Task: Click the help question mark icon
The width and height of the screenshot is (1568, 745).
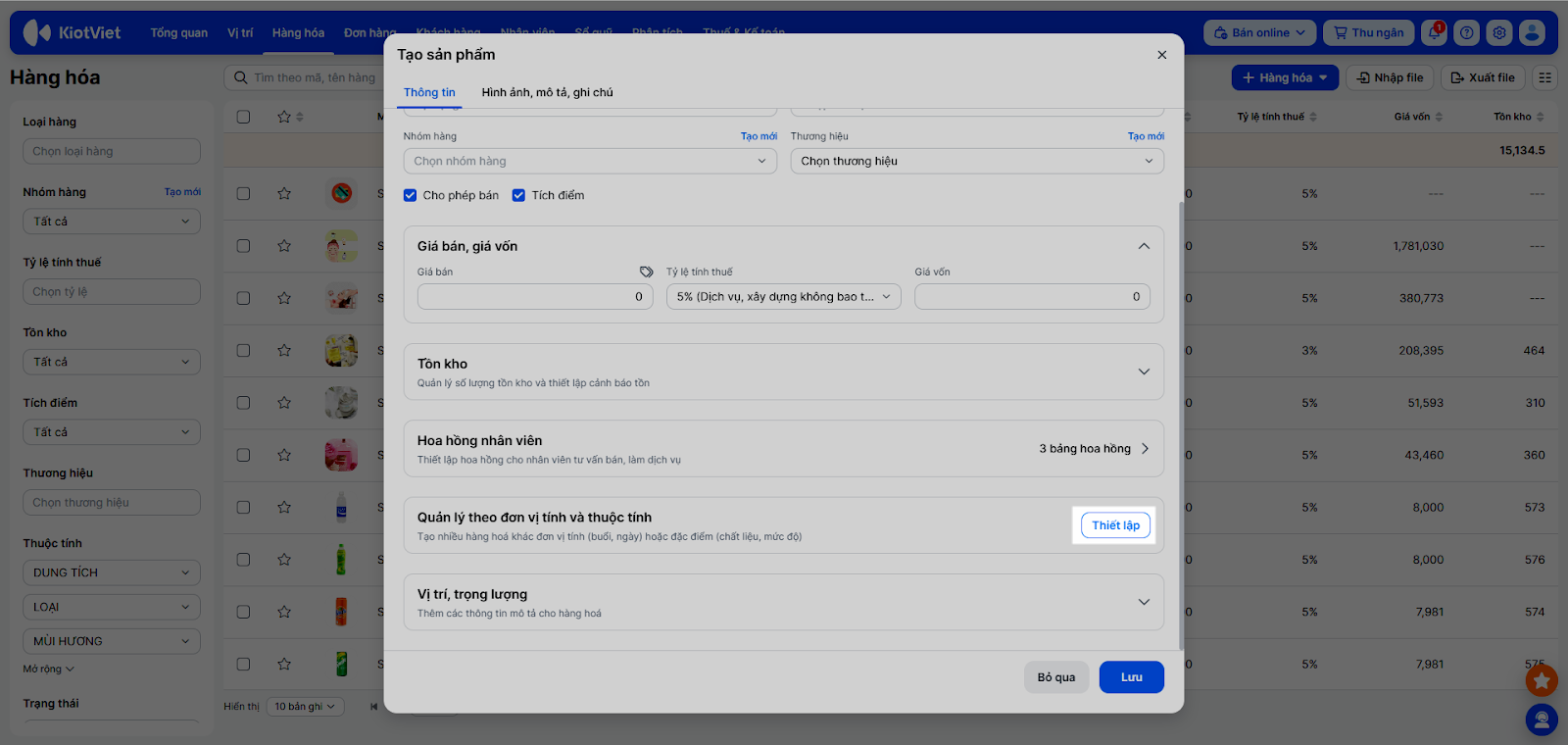Action: 1467,32
